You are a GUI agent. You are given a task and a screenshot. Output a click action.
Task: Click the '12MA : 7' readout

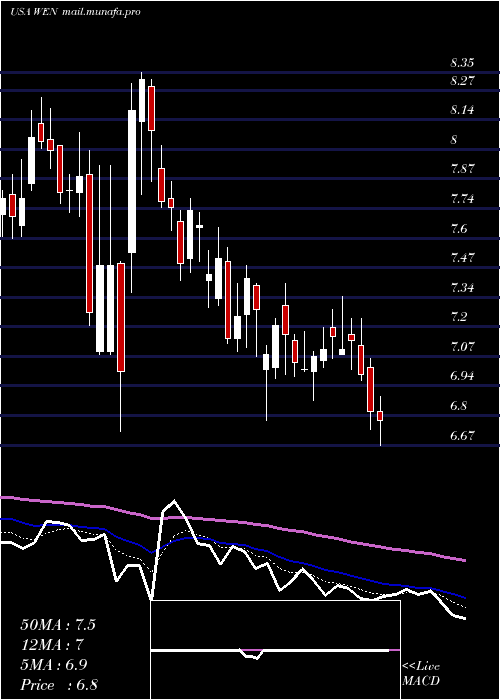point(52,645)
